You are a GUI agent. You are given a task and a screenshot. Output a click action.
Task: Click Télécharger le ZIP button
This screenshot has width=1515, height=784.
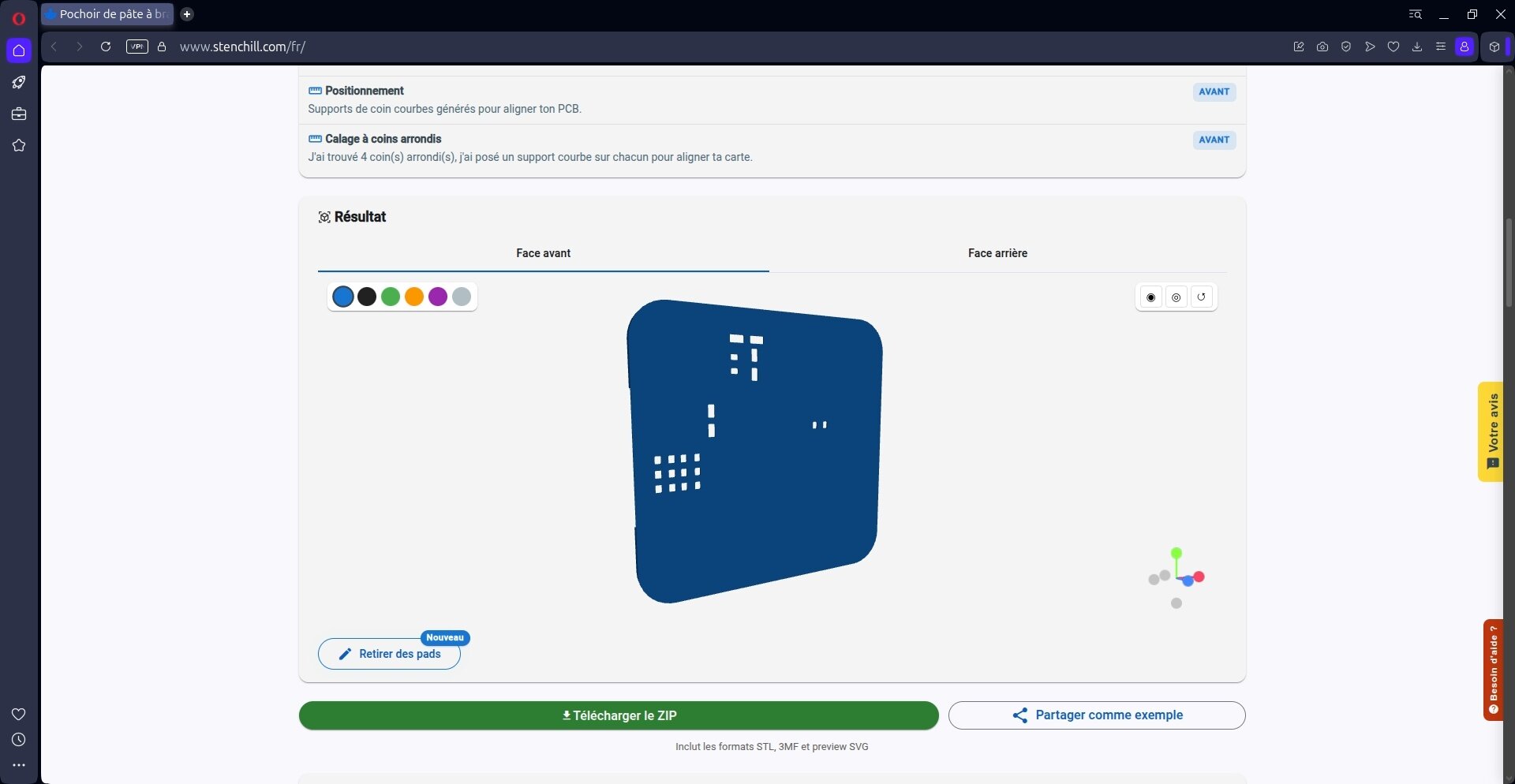619,715
